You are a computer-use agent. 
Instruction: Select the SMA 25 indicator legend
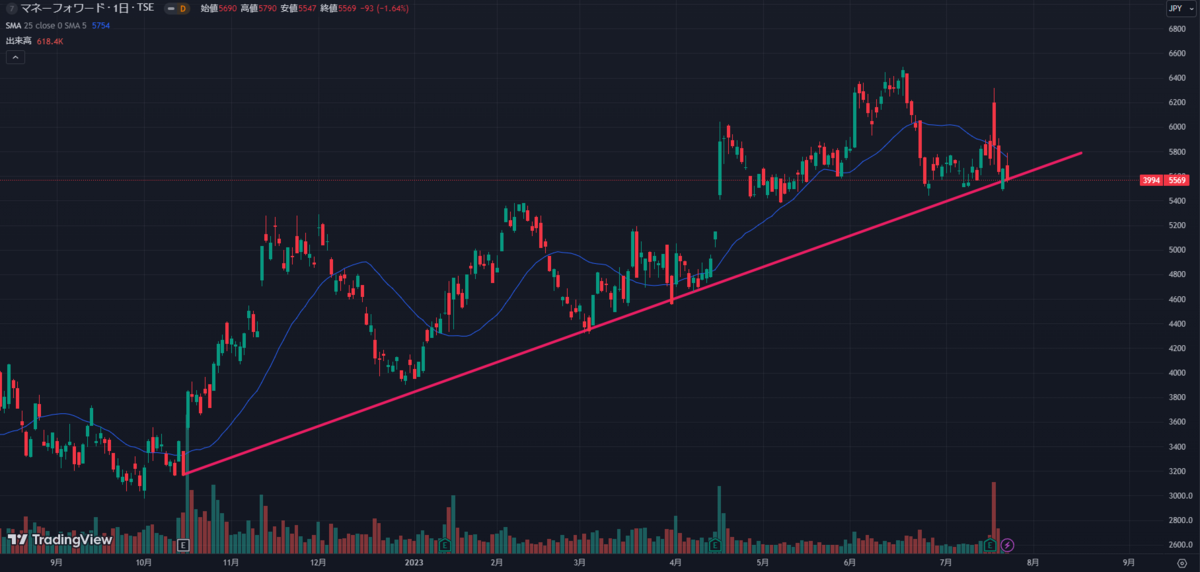click(x=45, y=25)
